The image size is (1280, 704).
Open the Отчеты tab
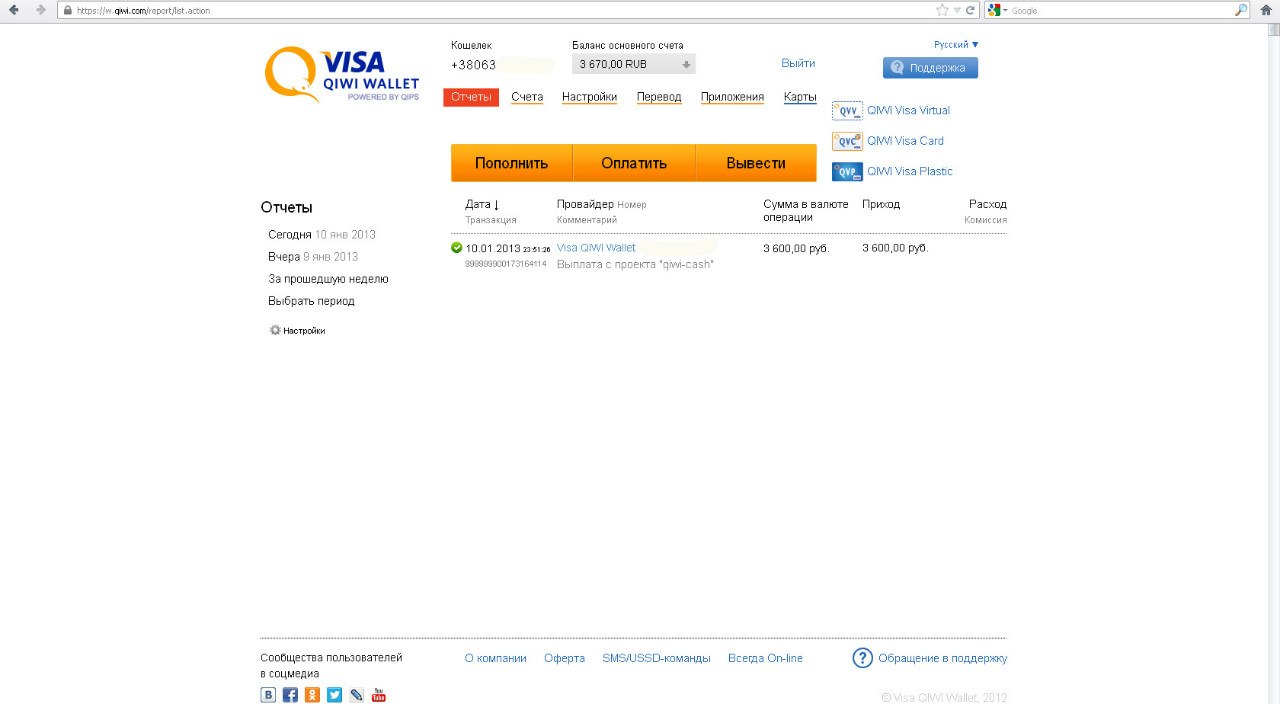click(471, 97)
